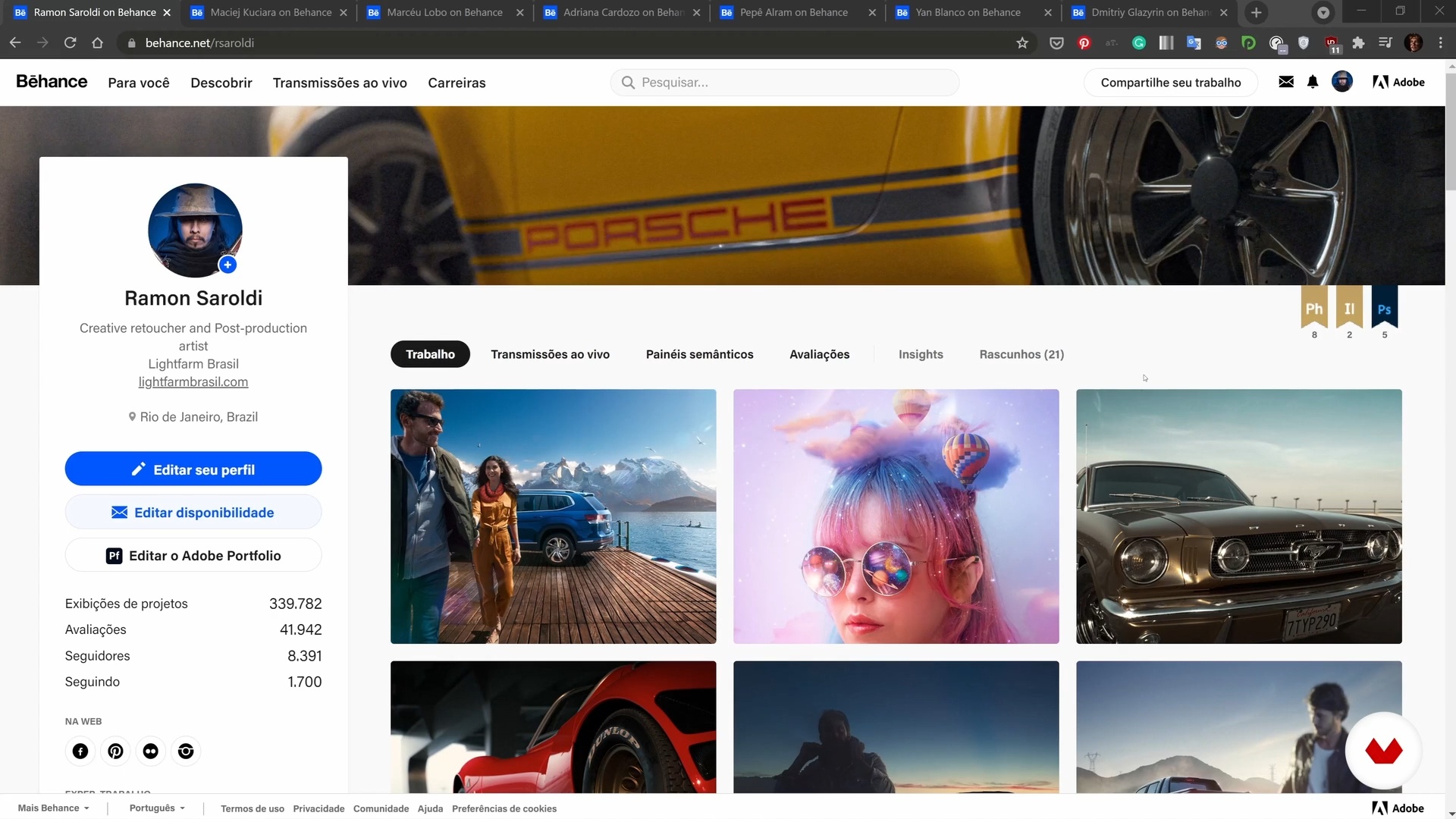1456x819 pixels.
Task: Open the lightfarmbrasil.com link
Action: tap(193, 382)
